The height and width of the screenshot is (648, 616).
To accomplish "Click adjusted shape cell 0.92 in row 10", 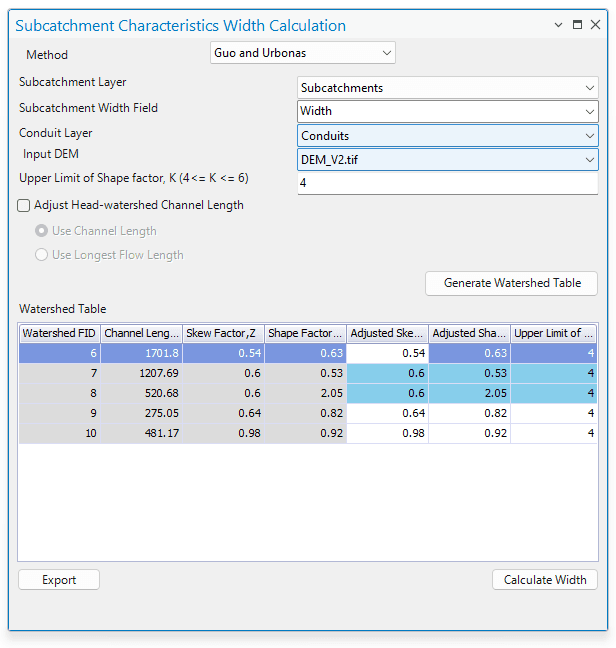I will click(469, 433).
